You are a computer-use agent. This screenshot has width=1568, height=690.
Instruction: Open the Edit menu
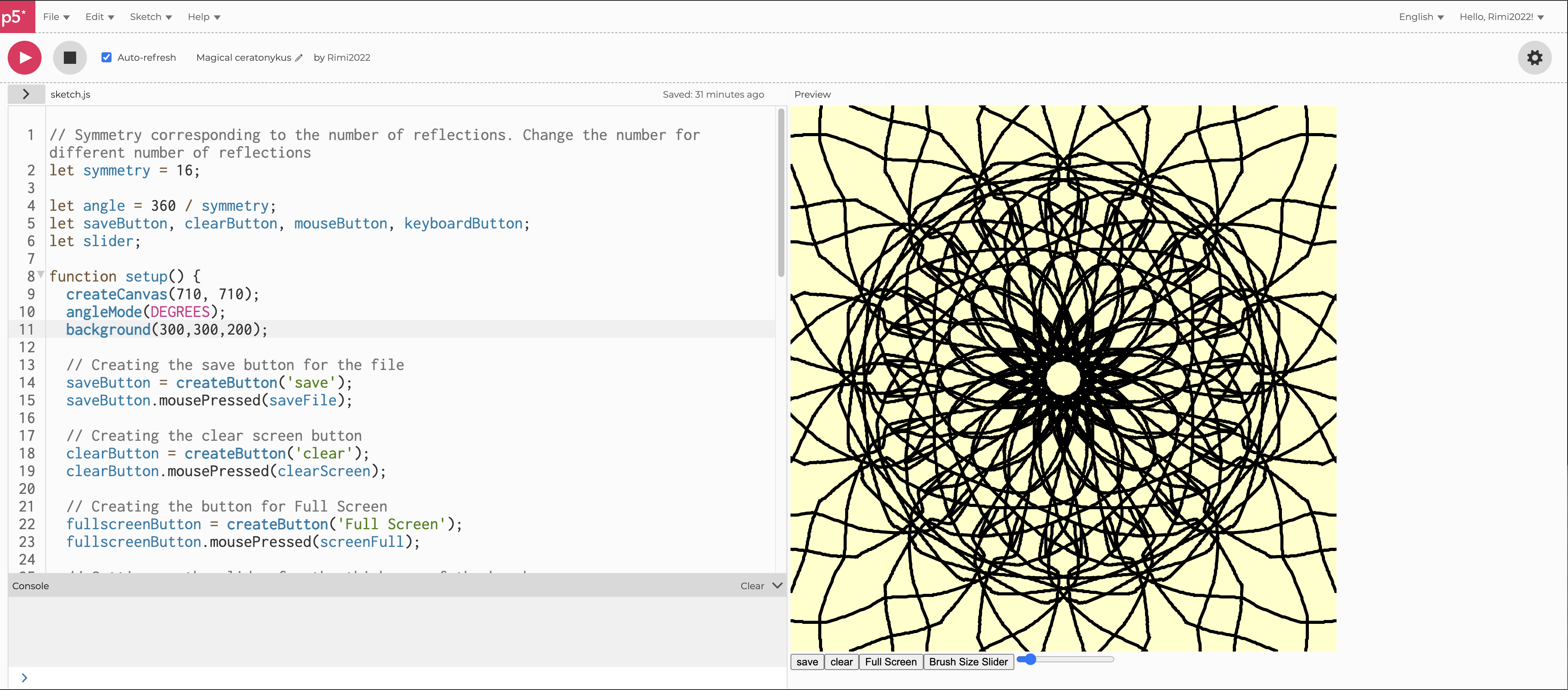pyautogui.click(x=100, y=17)
